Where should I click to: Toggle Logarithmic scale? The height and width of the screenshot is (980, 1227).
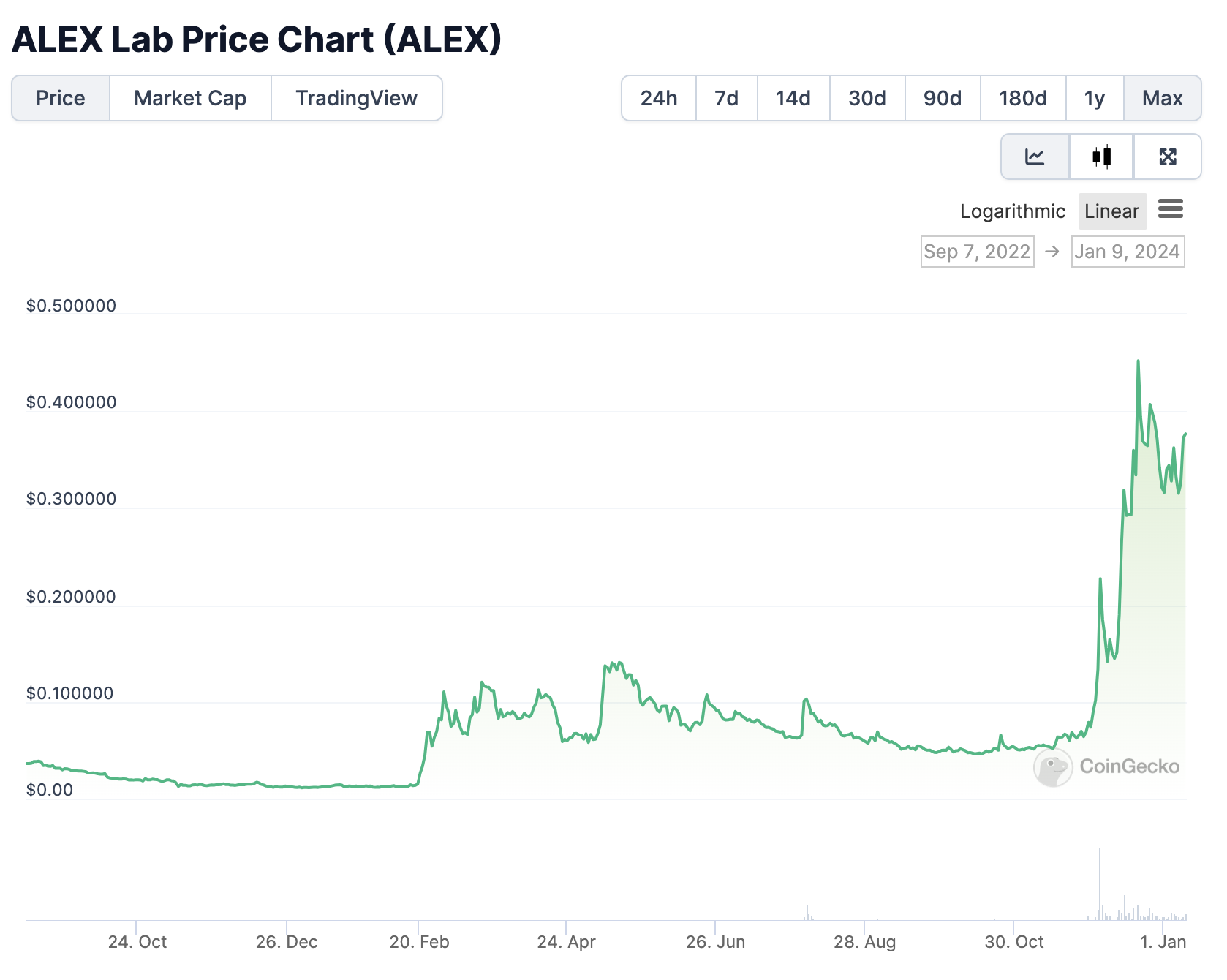click(1012, 211)
